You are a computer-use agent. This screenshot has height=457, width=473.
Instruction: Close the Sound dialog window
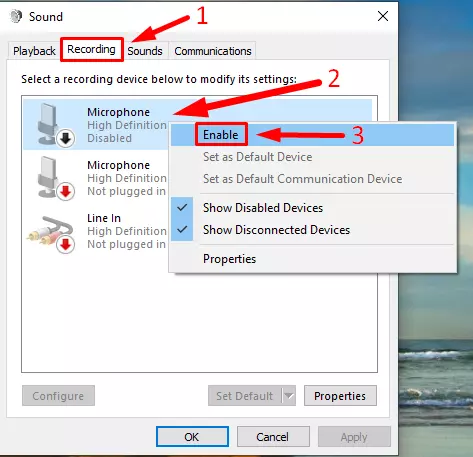pyautogui.click(x=383, y=16)
